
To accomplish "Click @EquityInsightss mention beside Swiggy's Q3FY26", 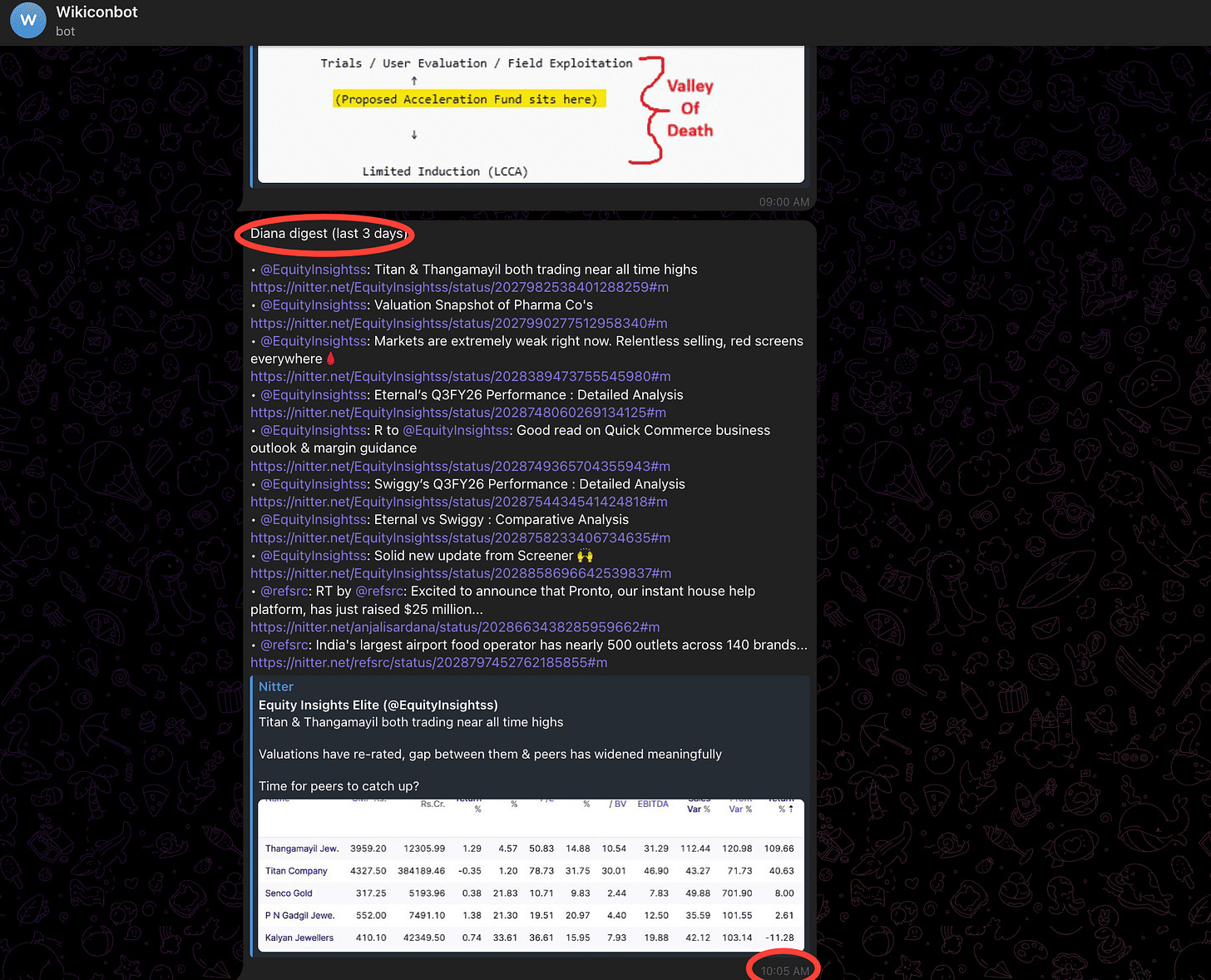I will tap(314, 483).
